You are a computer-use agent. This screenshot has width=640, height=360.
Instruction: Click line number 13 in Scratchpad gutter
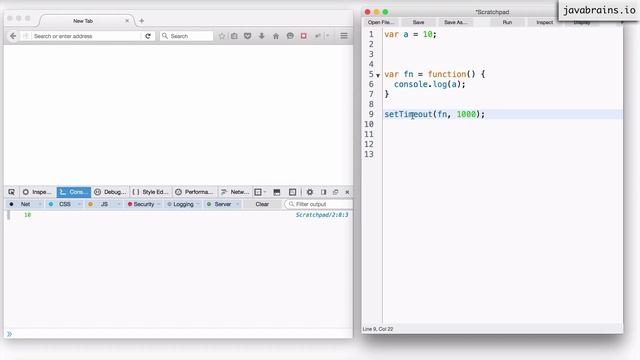(369, 154)
